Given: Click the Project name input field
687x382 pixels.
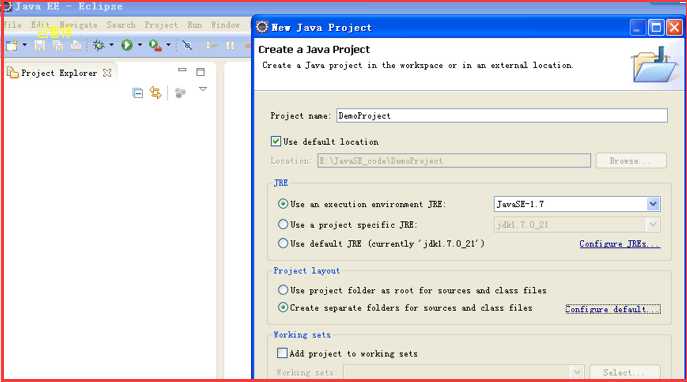Looking at the screenshot, I should 502,116.
